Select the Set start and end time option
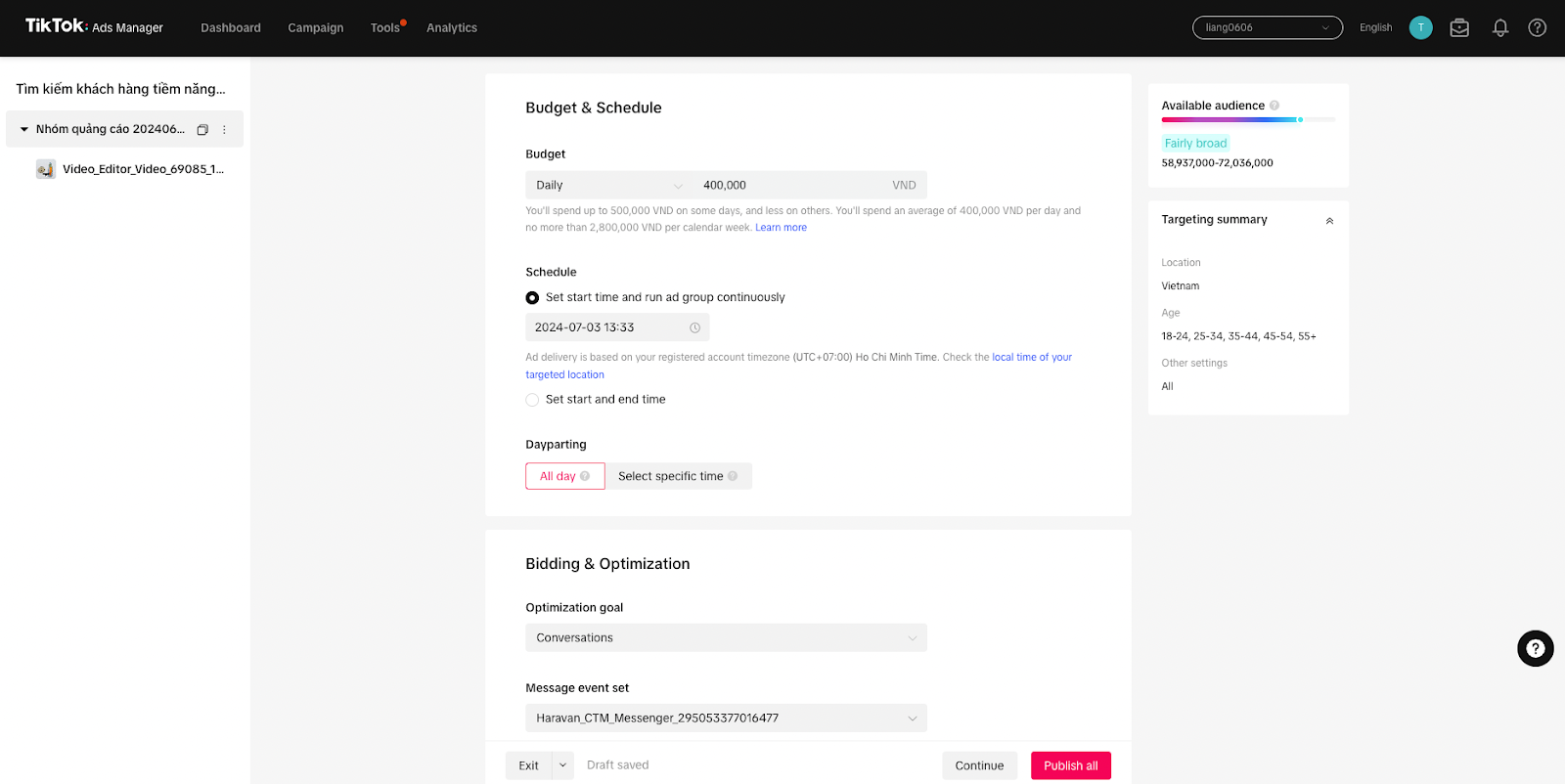 532,400
